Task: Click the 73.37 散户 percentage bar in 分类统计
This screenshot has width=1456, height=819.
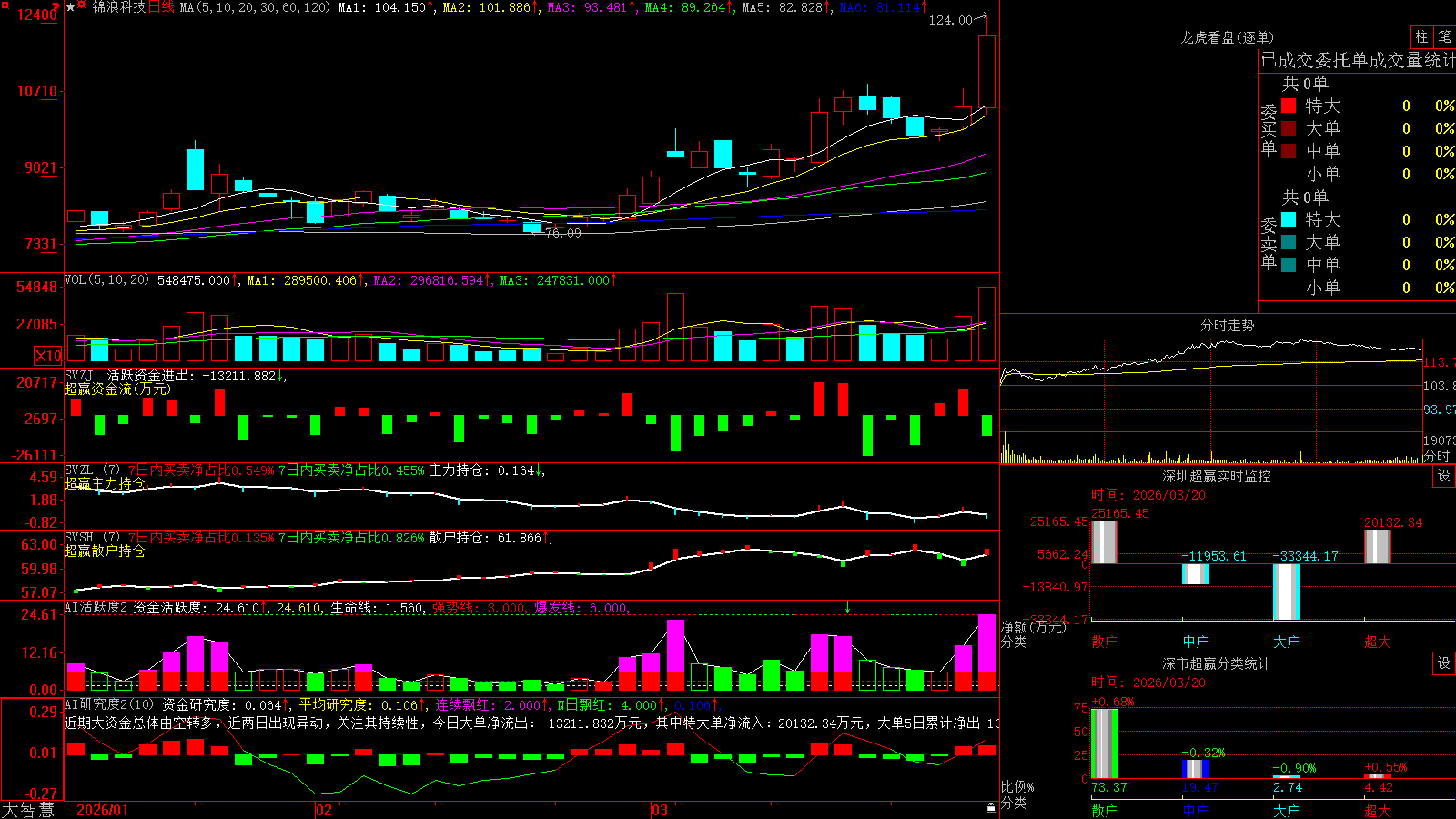Action: 1104,743
